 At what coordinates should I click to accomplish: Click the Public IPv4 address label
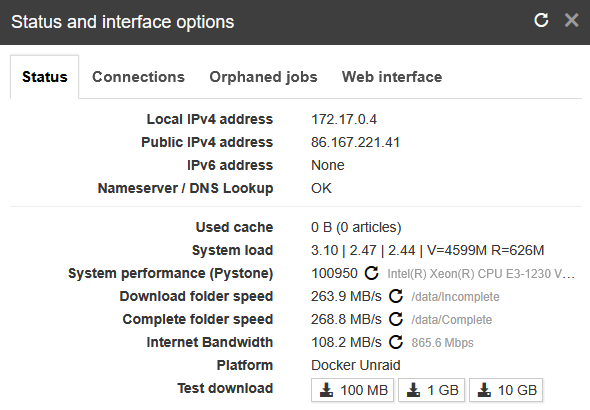click(x=207, y=142)
